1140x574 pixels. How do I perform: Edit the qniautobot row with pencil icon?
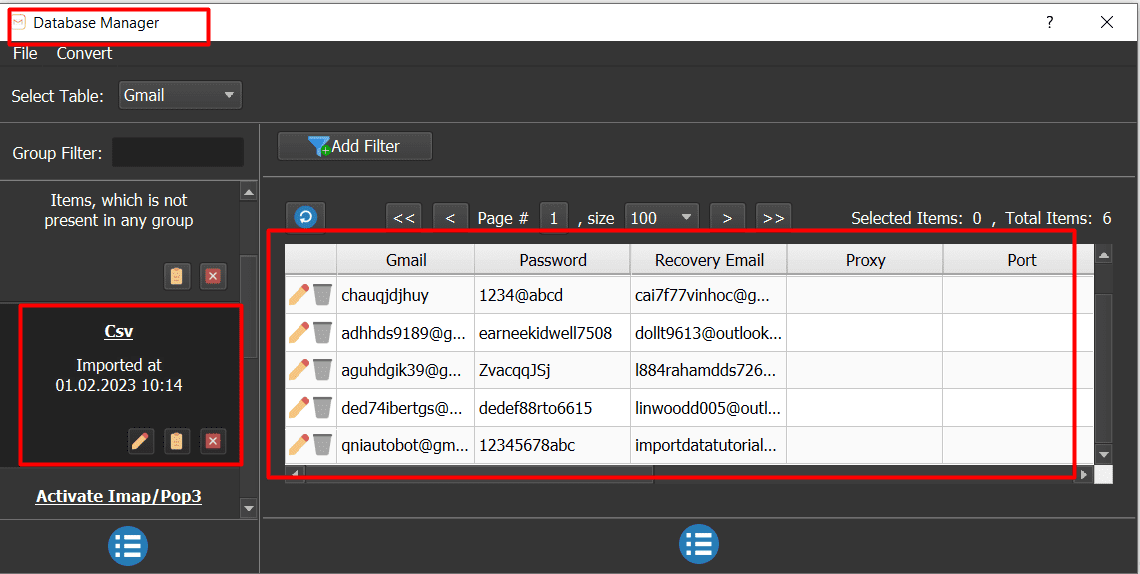click(x=299, y=445)
